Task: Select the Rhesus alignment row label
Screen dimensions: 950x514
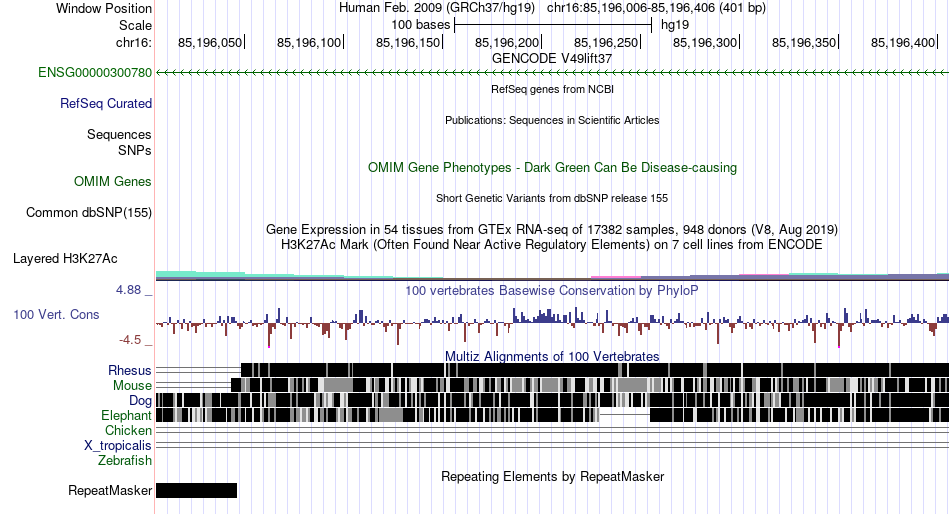Action: (130, 370)
